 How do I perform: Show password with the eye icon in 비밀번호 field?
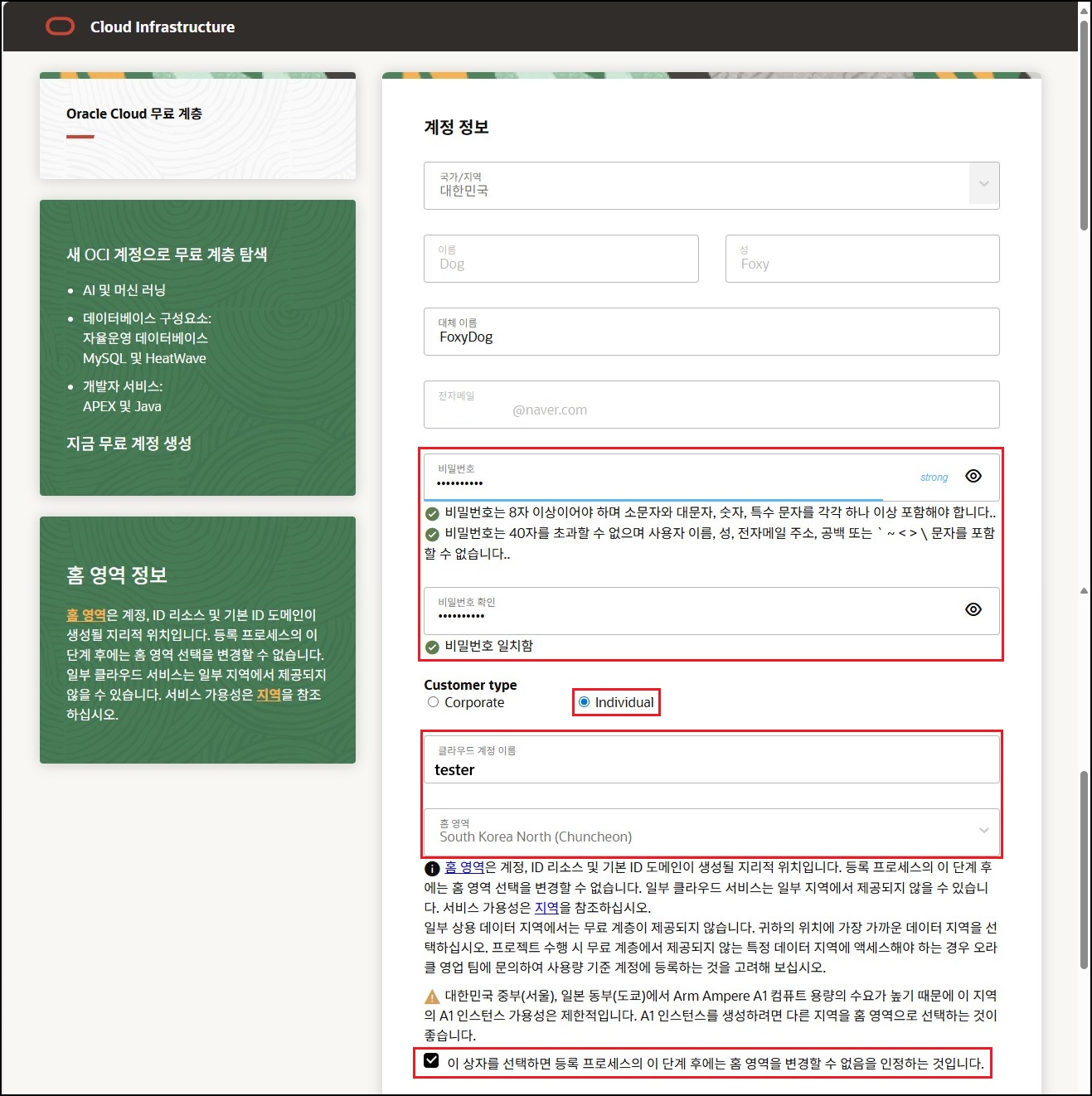(x=973, y=476)
